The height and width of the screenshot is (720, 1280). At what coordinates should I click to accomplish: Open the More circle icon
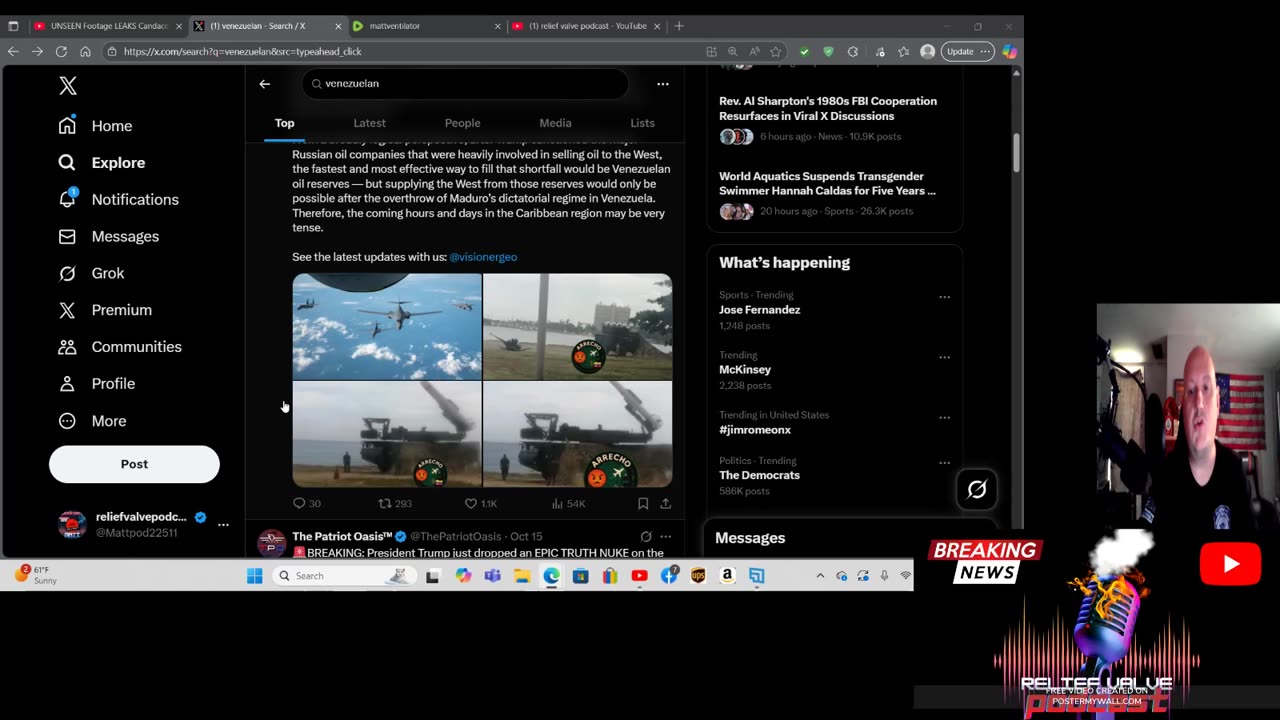point(67,421)
